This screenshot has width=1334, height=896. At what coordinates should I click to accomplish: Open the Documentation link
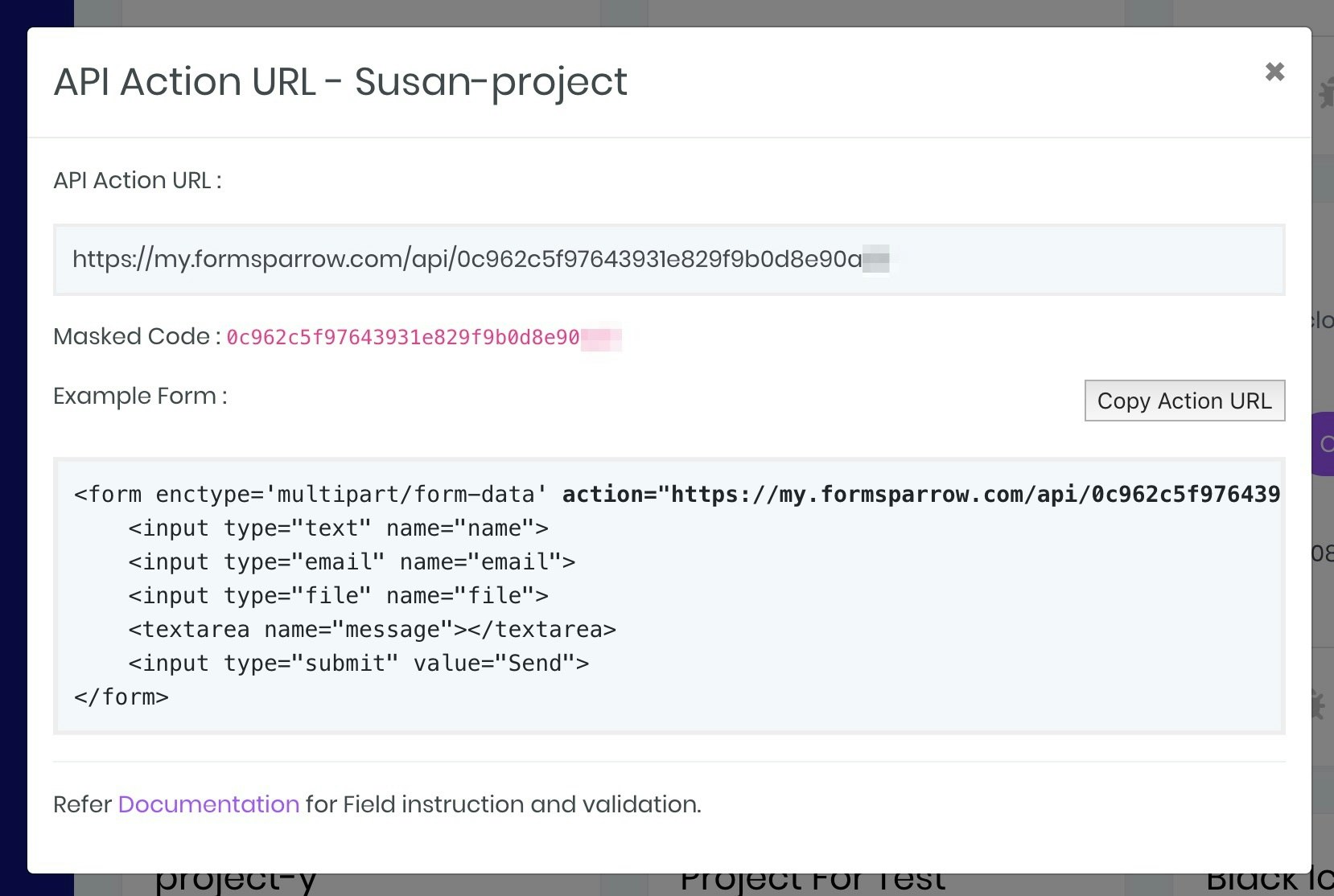pos(208,804)
